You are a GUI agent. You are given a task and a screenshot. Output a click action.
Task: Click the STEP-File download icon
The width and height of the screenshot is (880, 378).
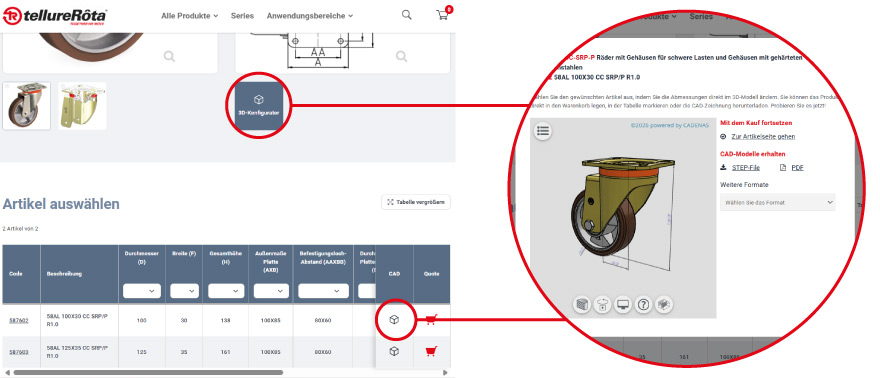click(723, 167)
